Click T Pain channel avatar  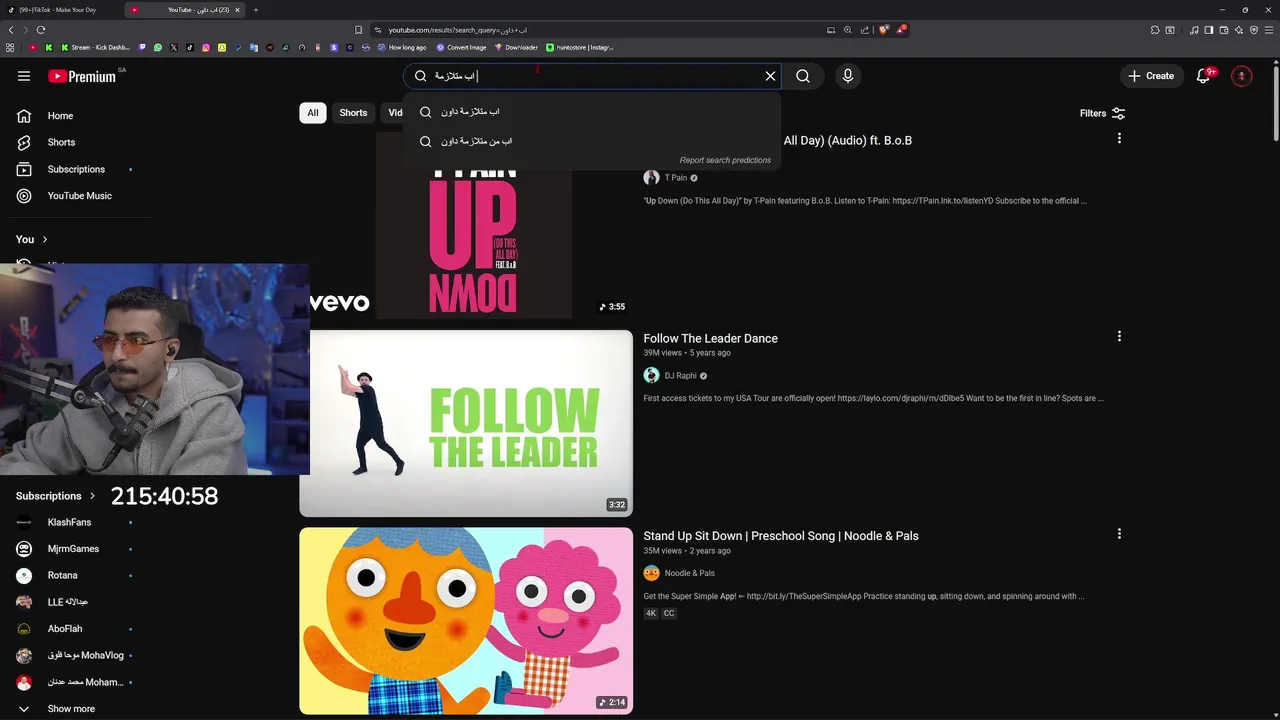(651, 178)
